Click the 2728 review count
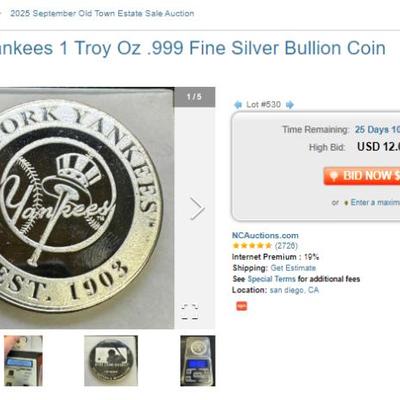400x400 pixels. (x=286, y=246)
